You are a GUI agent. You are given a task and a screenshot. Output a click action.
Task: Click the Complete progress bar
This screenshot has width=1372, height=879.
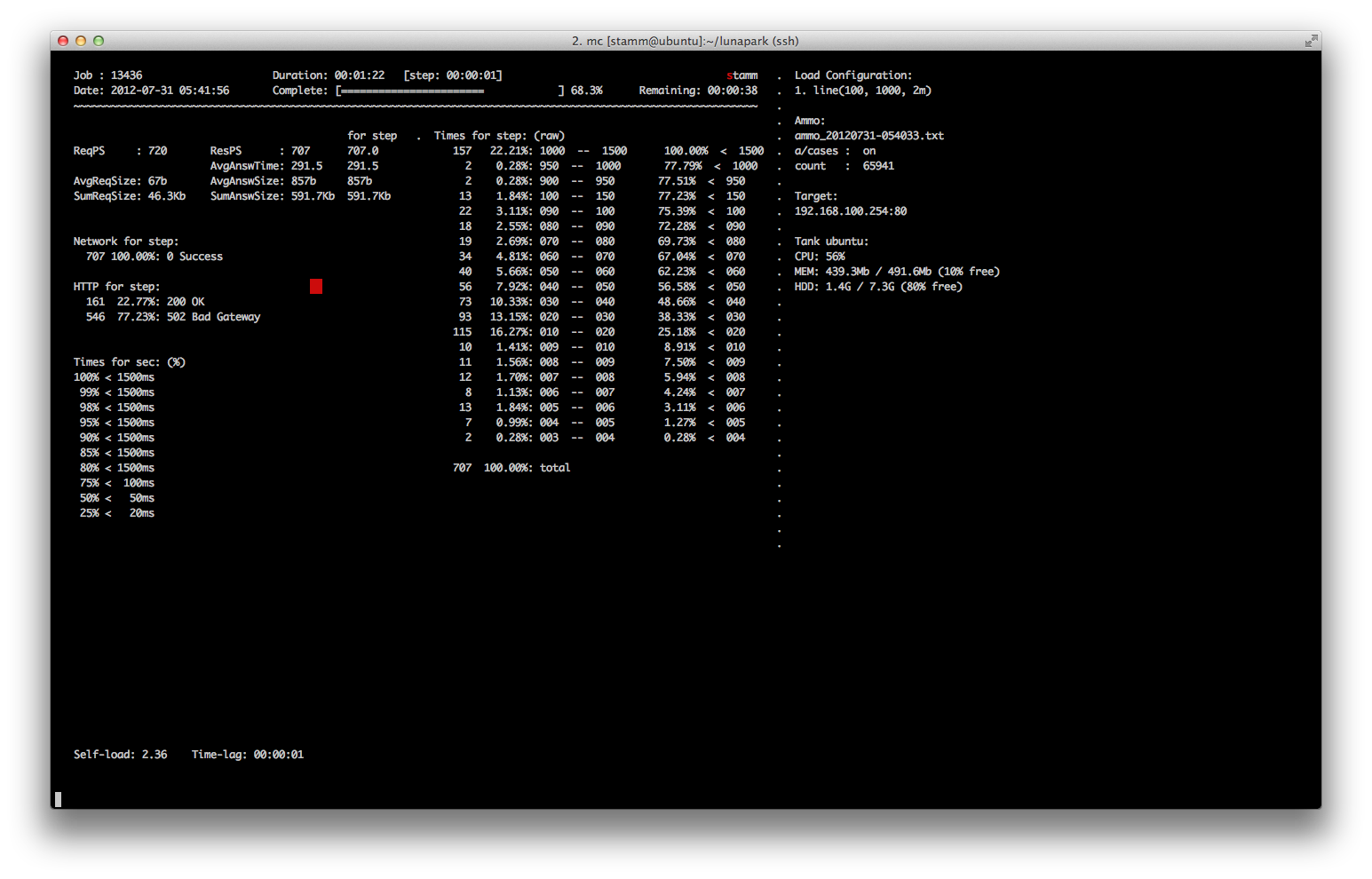pyautogui.click(x=449, y=91)
